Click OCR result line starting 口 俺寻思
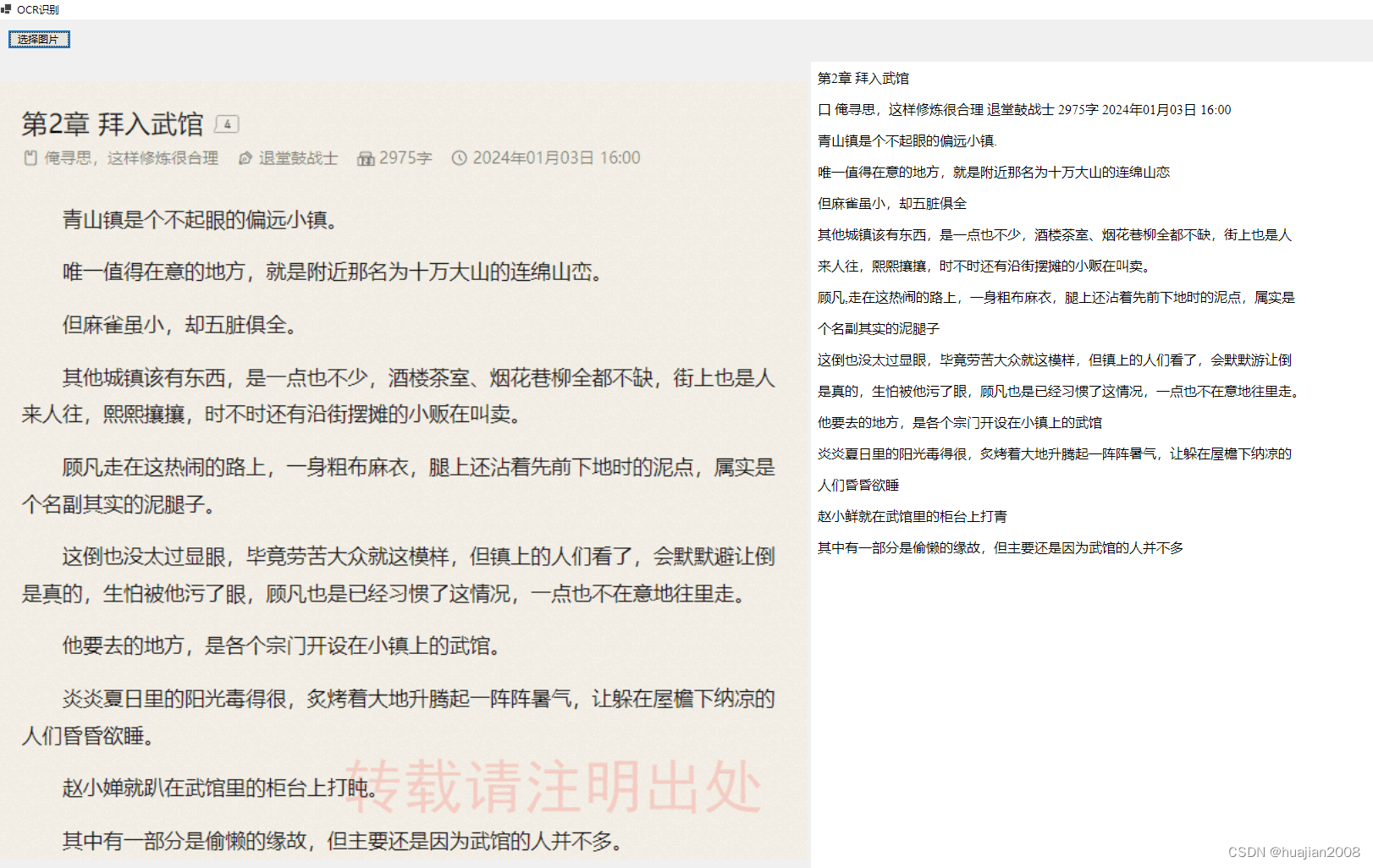The image size is (1373, 868). point(1024,109)
